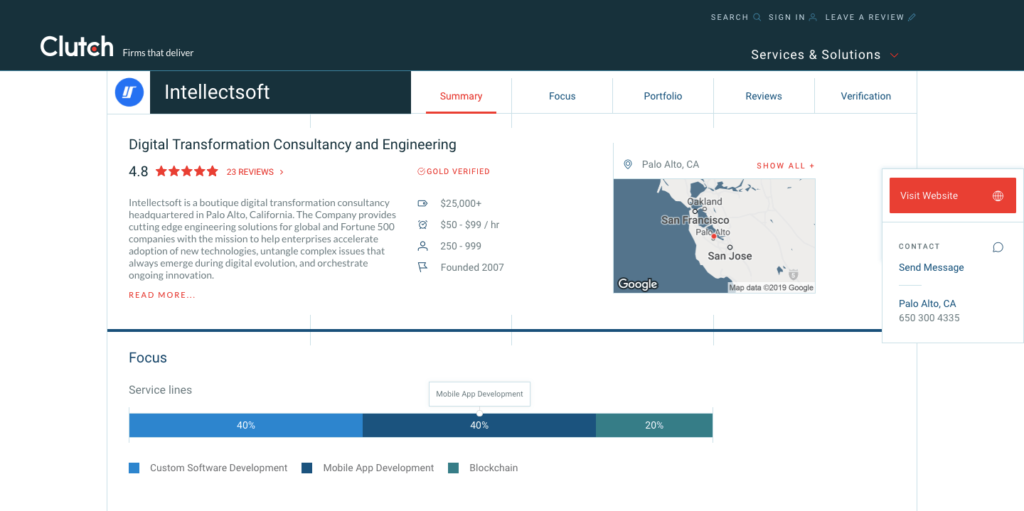
Task: Click the Focus section heading
Action: coord(148,358)
